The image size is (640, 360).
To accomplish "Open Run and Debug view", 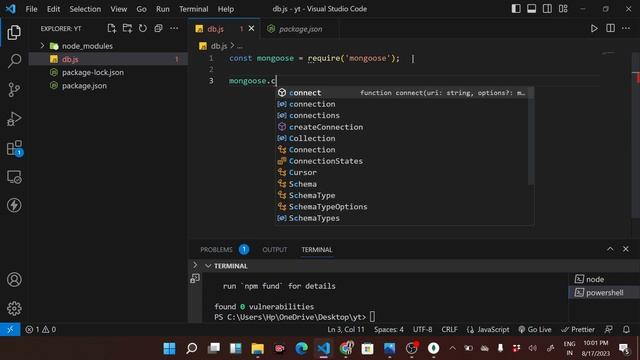I will [14, 119].
